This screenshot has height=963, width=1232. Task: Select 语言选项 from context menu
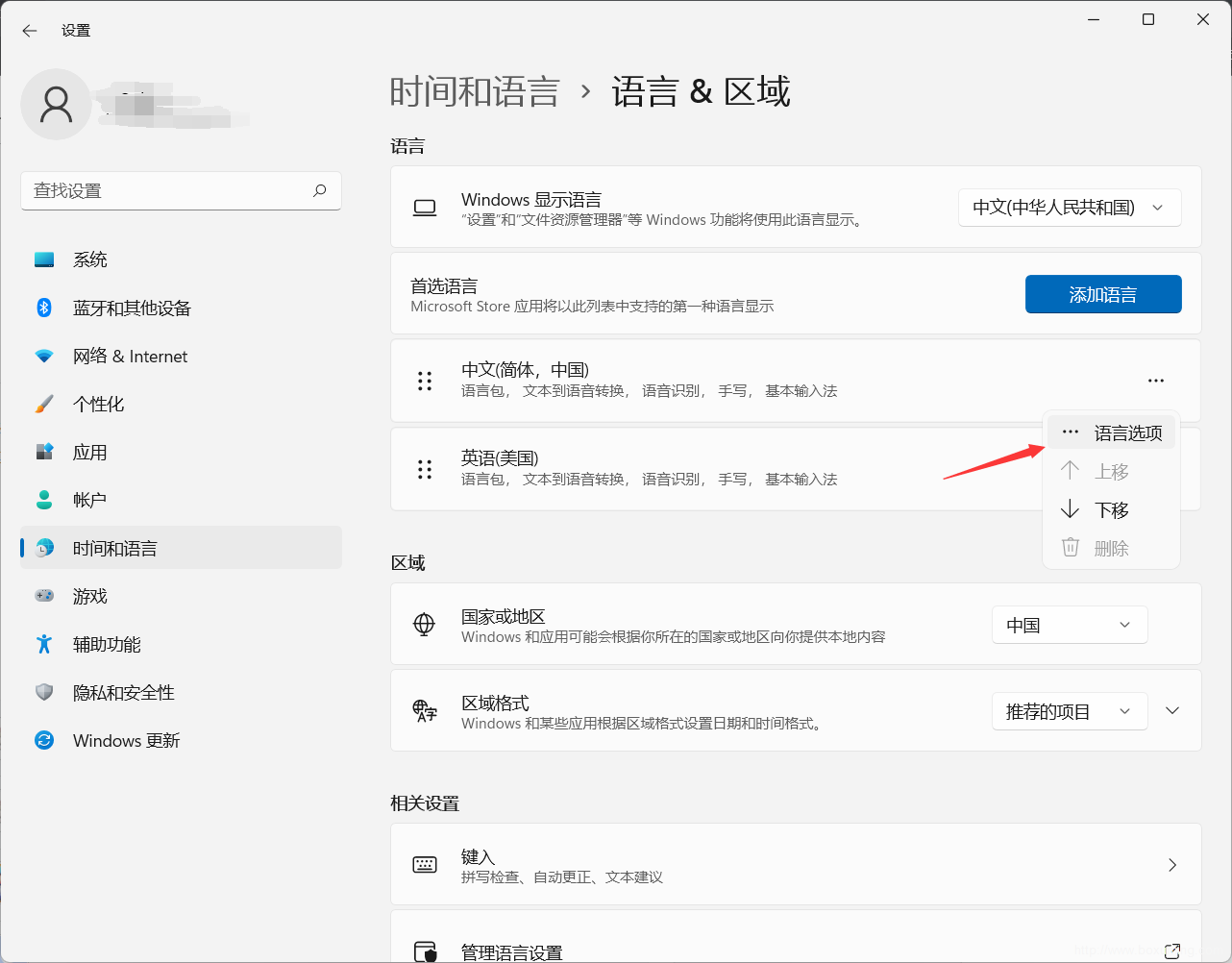(x=1112, y=432)
